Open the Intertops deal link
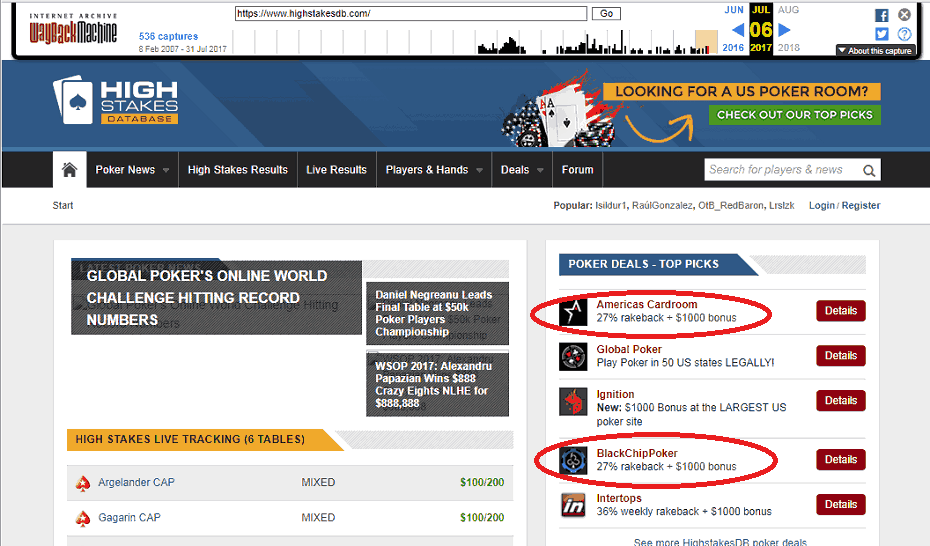The height and width of the screenshot is (546, 930). [x=619, y=499]
